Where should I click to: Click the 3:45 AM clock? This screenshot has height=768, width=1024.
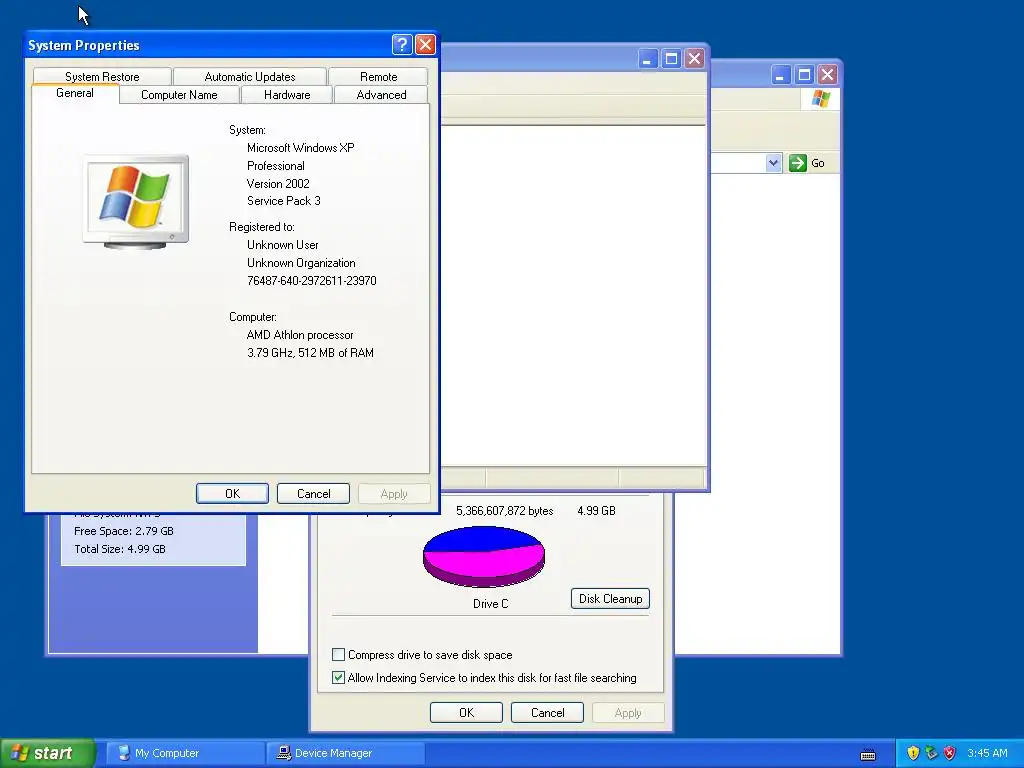pyautogui.click(x=987, y=753)
